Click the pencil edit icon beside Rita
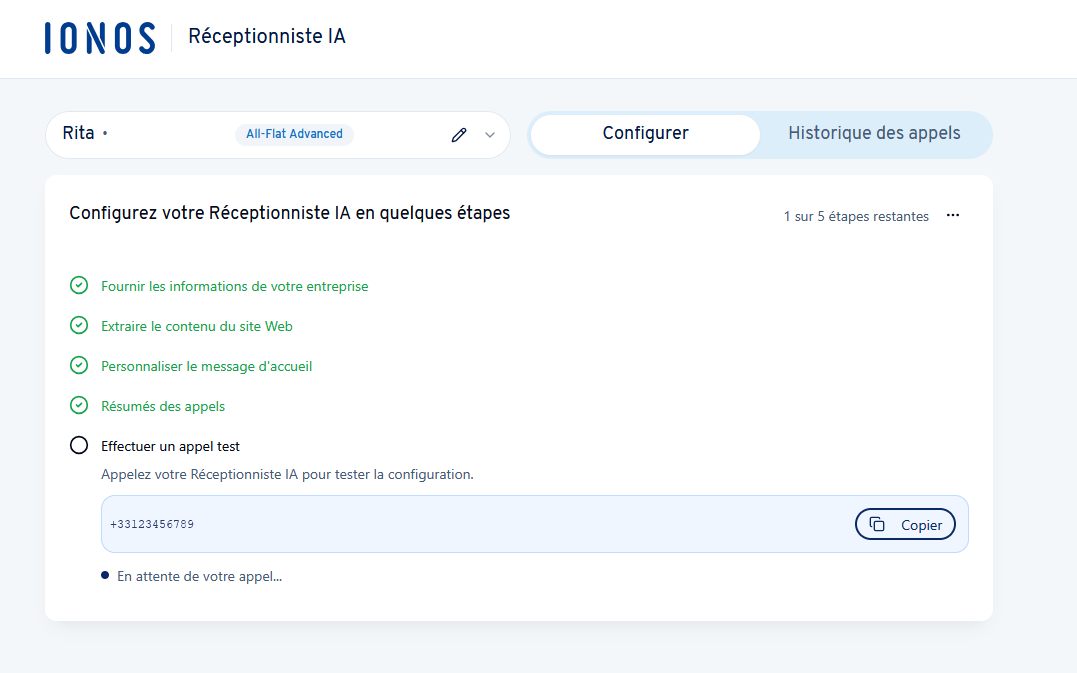 [x=459, y=135]
